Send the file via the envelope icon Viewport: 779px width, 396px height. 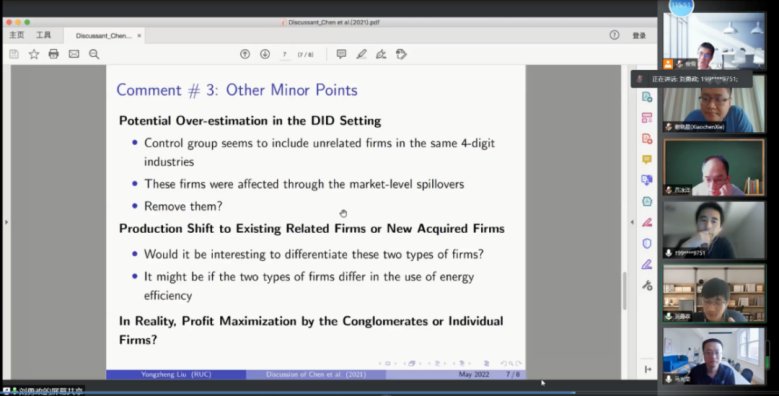click(74, 54)
